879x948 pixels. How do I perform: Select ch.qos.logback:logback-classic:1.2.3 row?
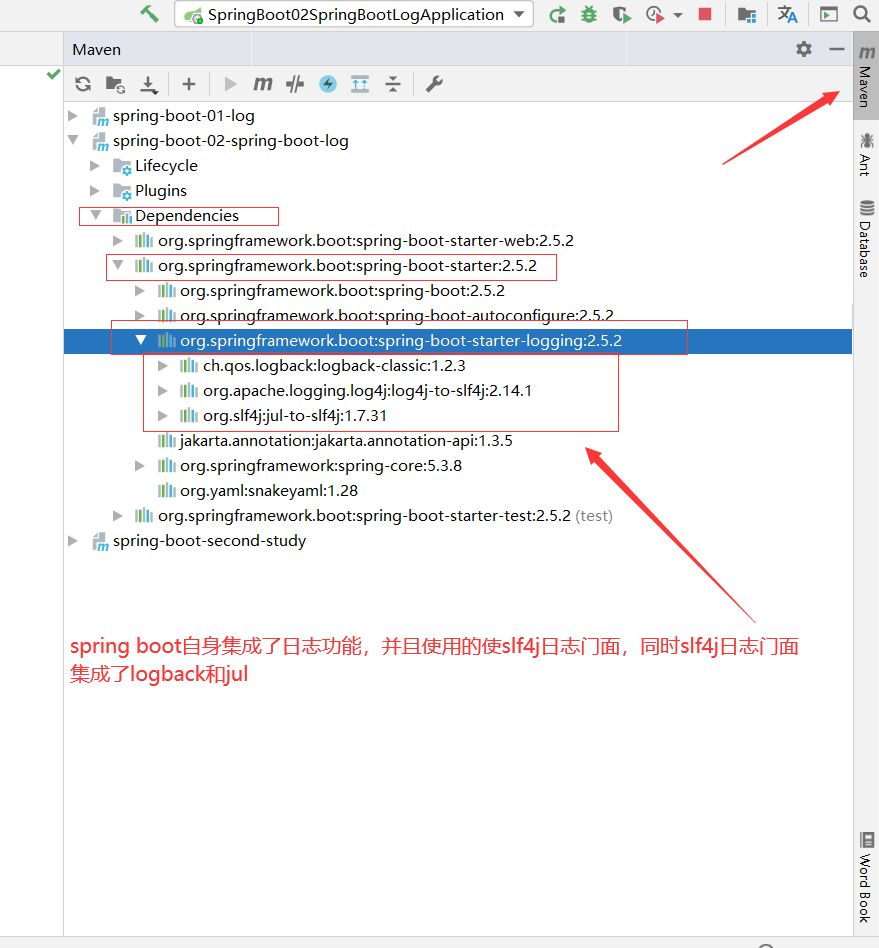[322, 366]
